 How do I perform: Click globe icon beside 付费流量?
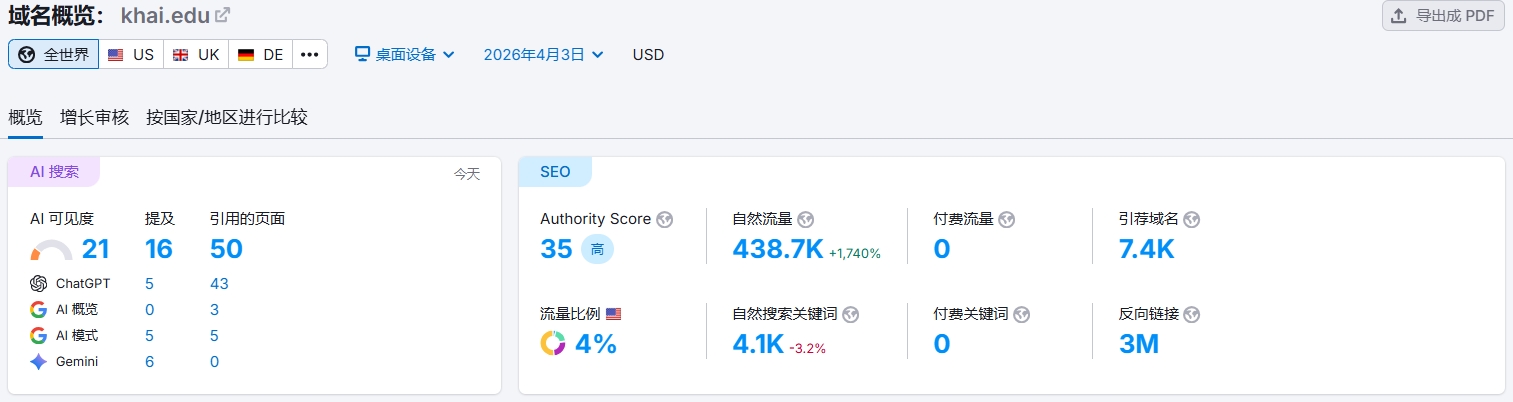click(x=1007, y=219)
